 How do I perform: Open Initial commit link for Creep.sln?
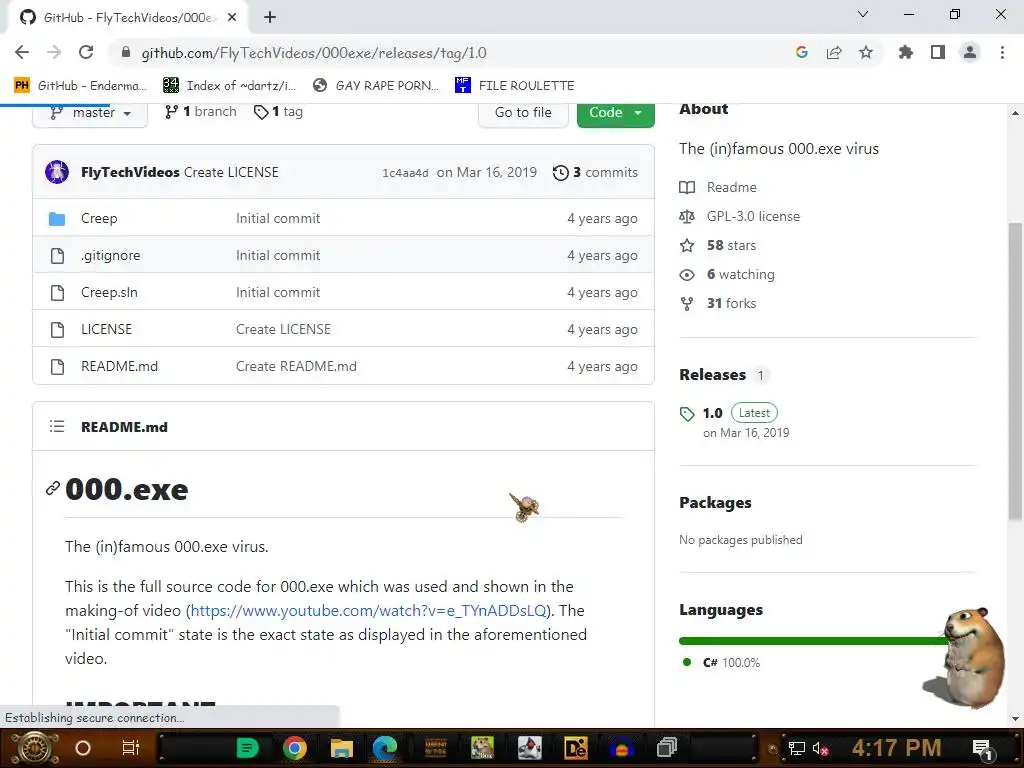coord(278,293)
